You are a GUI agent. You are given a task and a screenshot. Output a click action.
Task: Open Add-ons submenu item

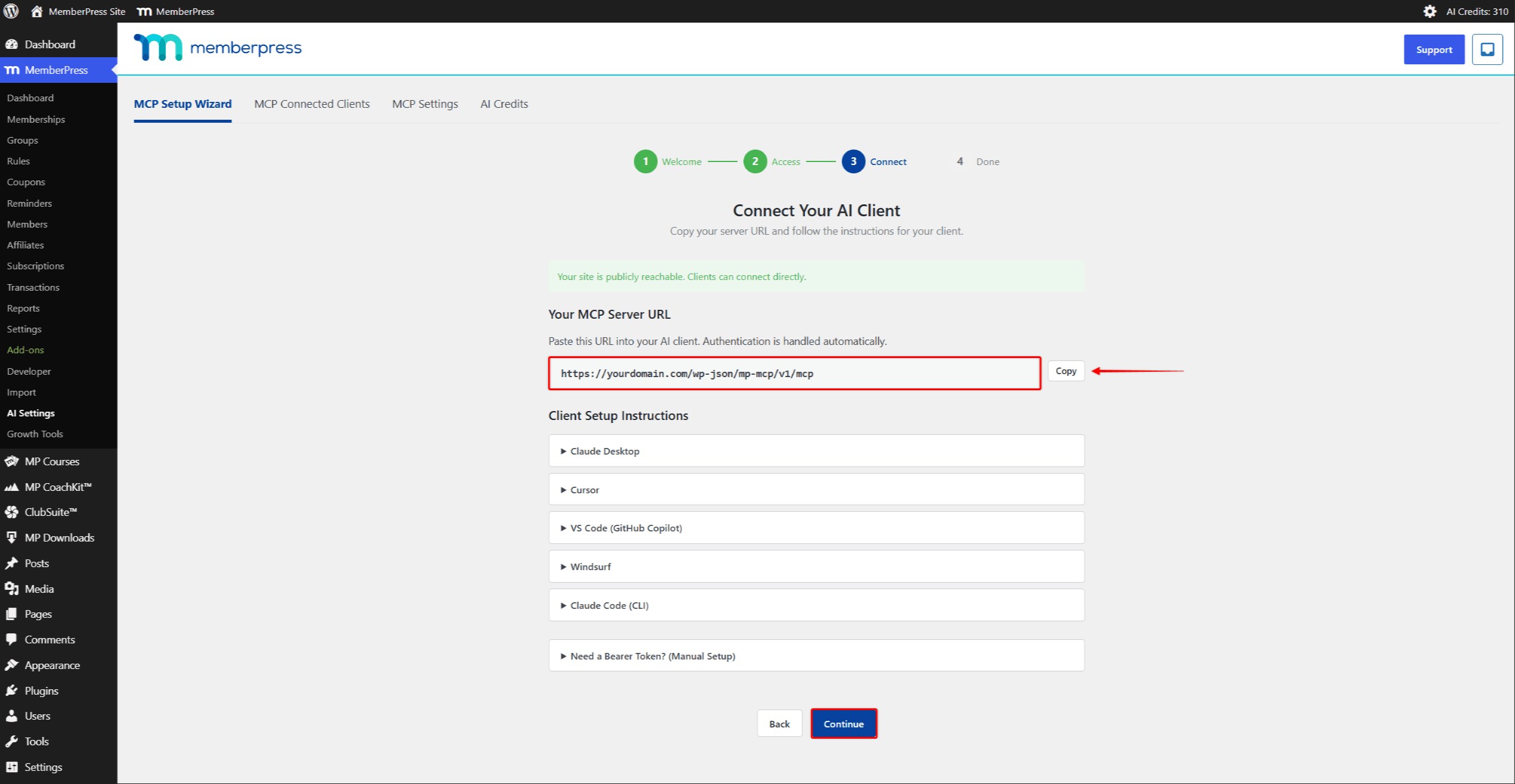point(26,350)
